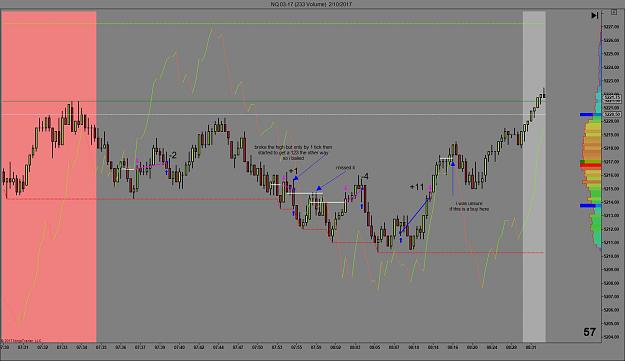
Task: Click the +1 trade result label
Action: click(x=293, y=171)
